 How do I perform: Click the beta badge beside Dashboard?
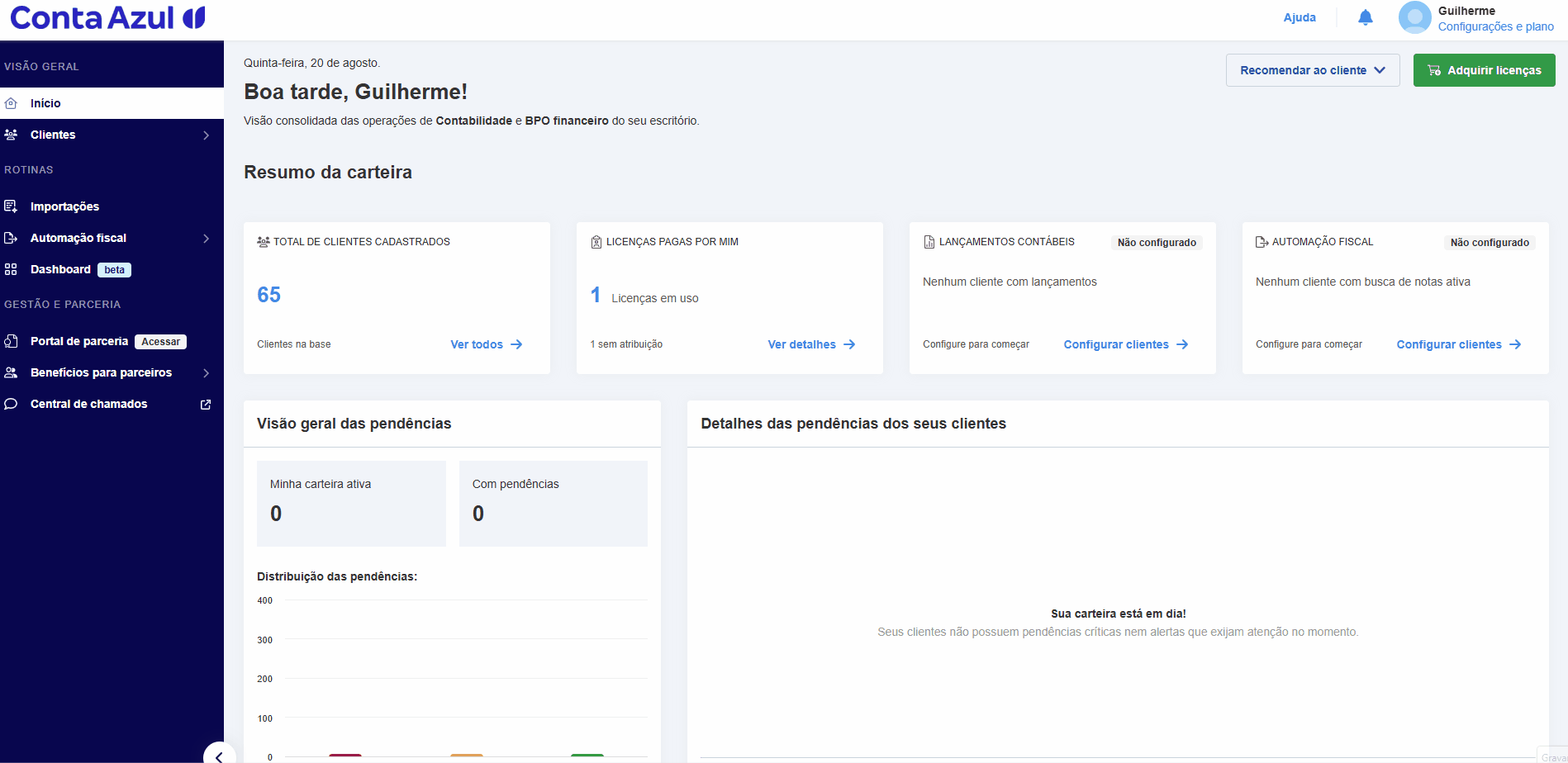[114, 270]
